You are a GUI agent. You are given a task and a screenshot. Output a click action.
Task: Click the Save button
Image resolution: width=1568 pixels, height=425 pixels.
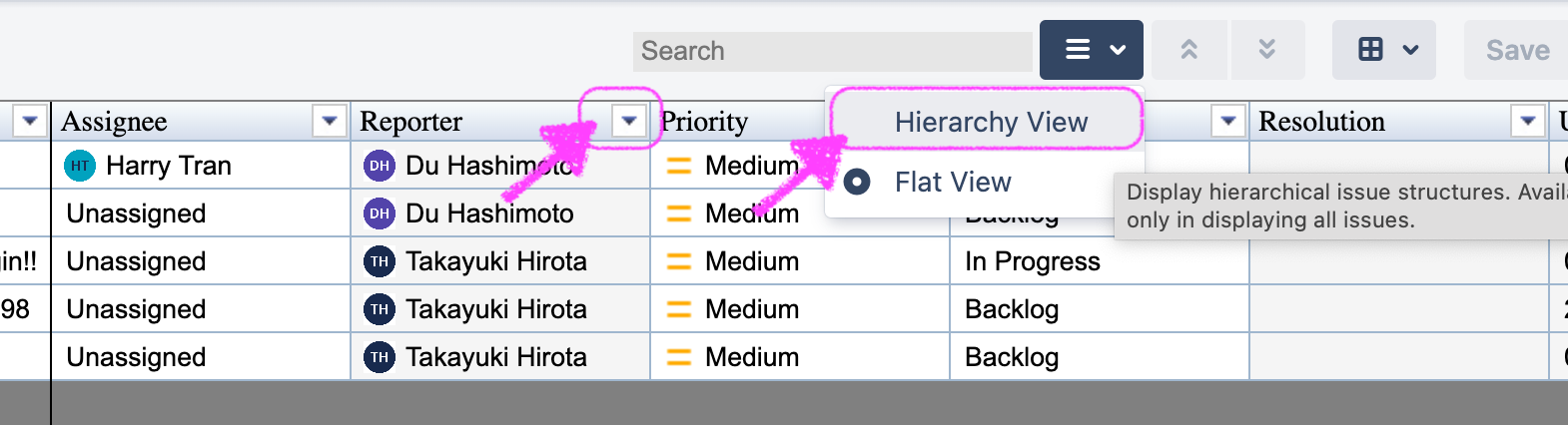coord(1517,50)
